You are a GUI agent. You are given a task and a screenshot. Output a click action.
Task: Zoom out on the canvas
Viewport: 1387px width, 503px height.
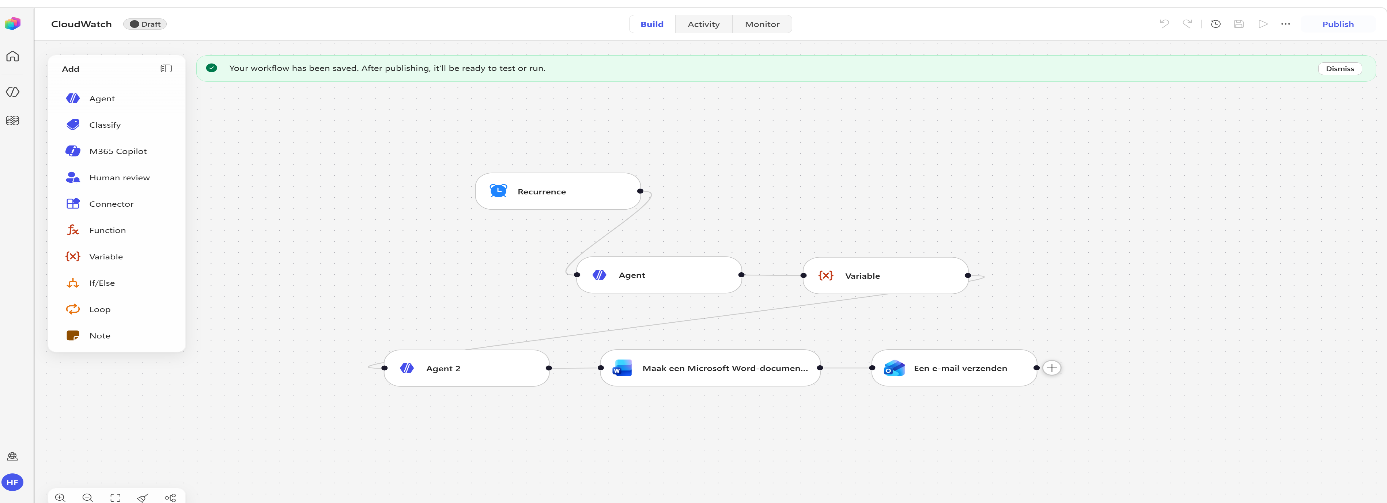point(88,497)
